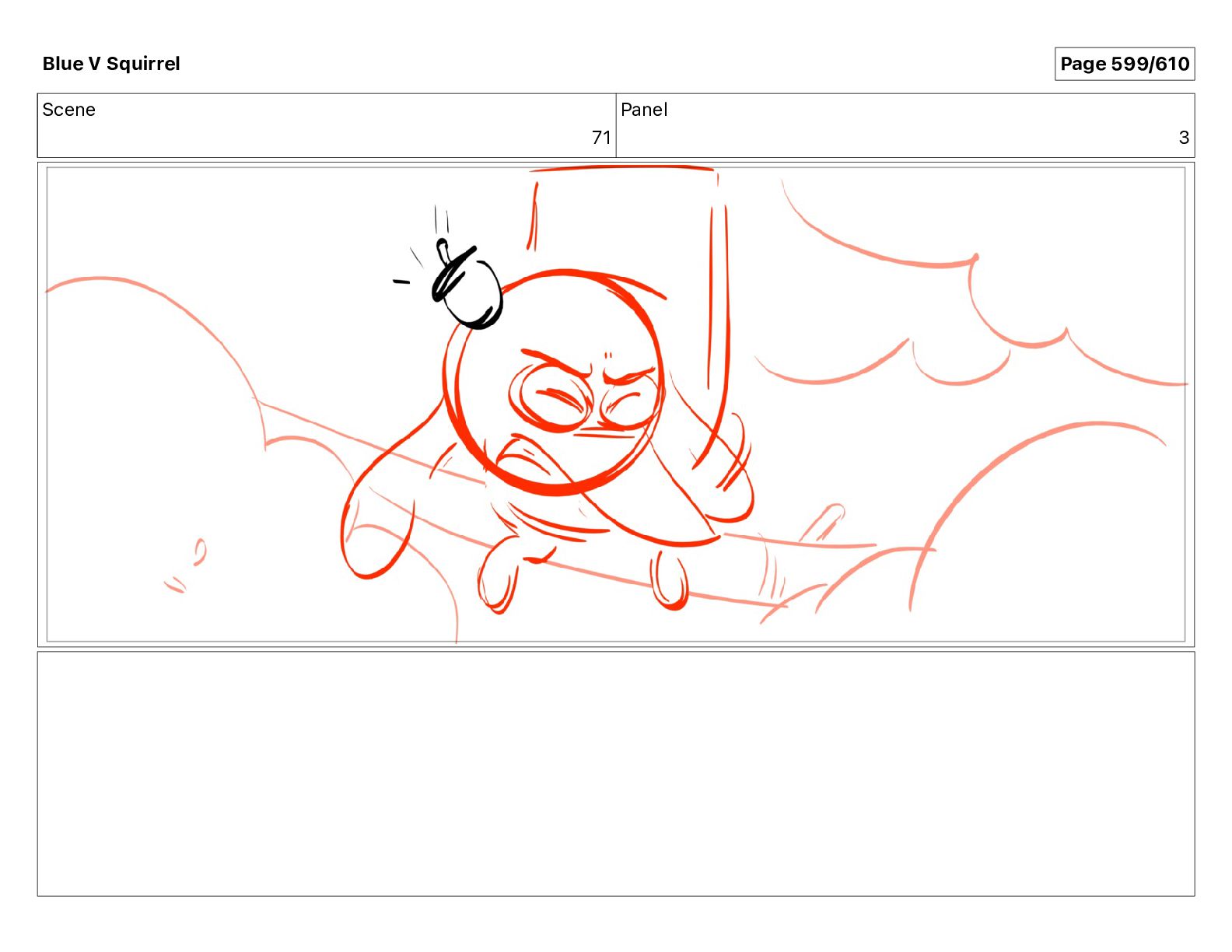Viewport: 1232px width, 952px height.
Task: Click the 'Blue V Squirrel' title text
Action: point(111,64)
